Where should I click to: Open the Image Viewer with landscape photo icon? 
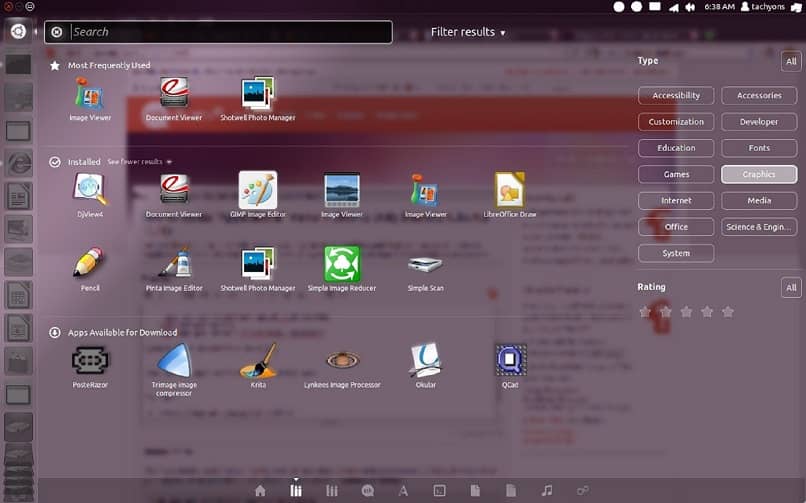click(x=342, y=194)
